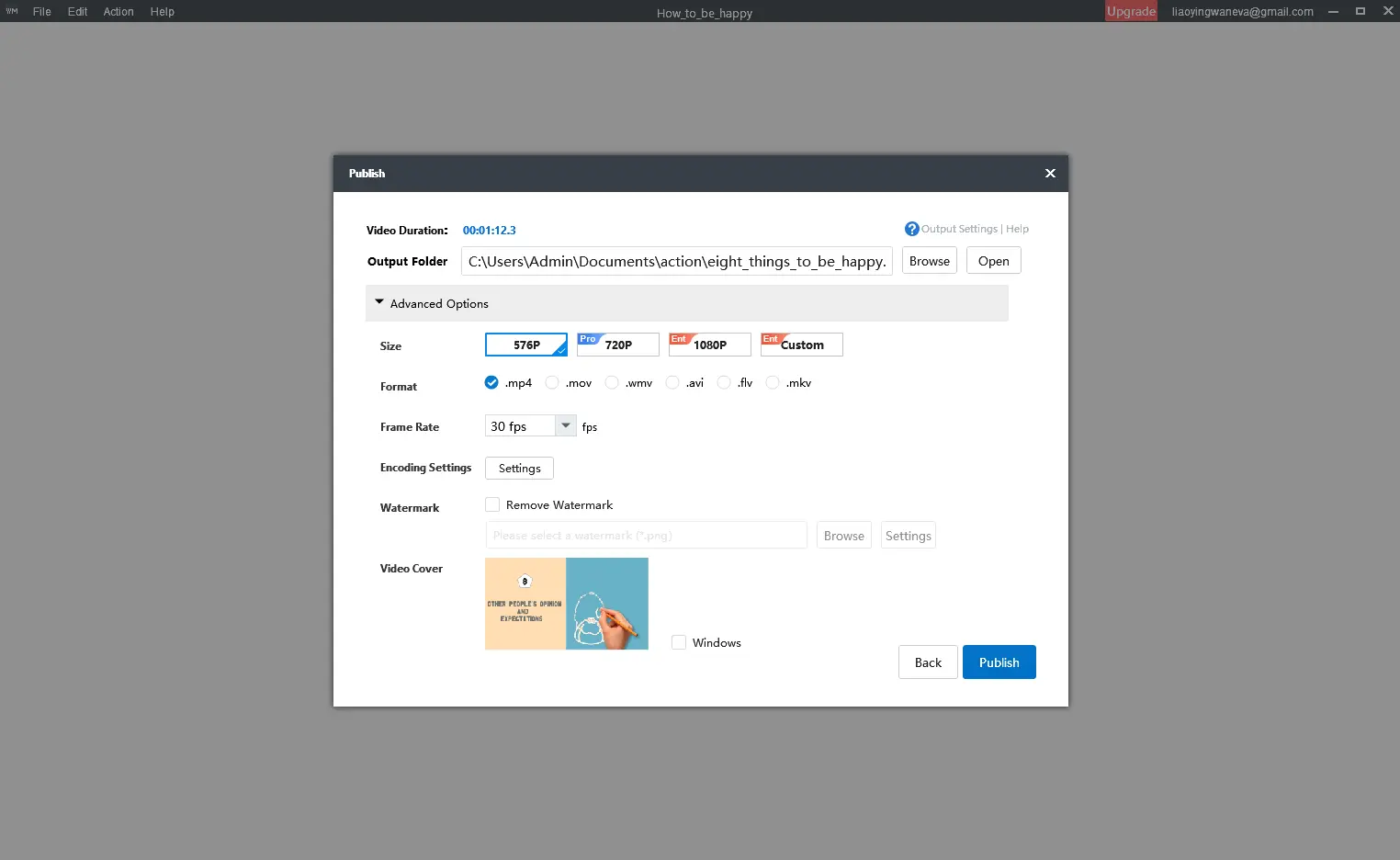
Task: Open the File menu
Action: point(41,12)
